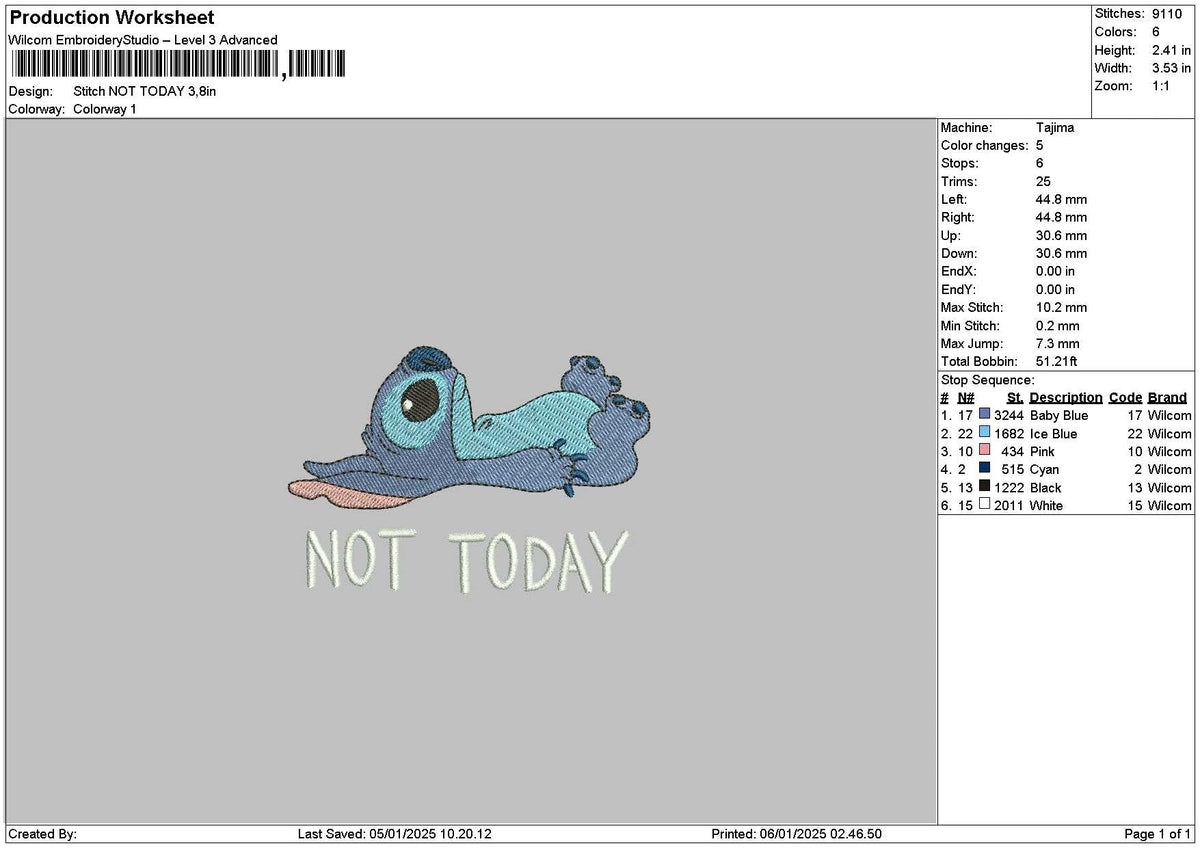
Task: Click the Colorway 1 value
Action: (105, 109)
